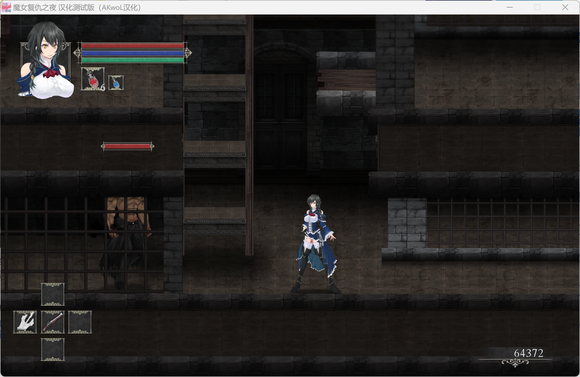Click the game icon in title bar
The width and height of the screenshot is (580, 377).
(x=6, y=7)
